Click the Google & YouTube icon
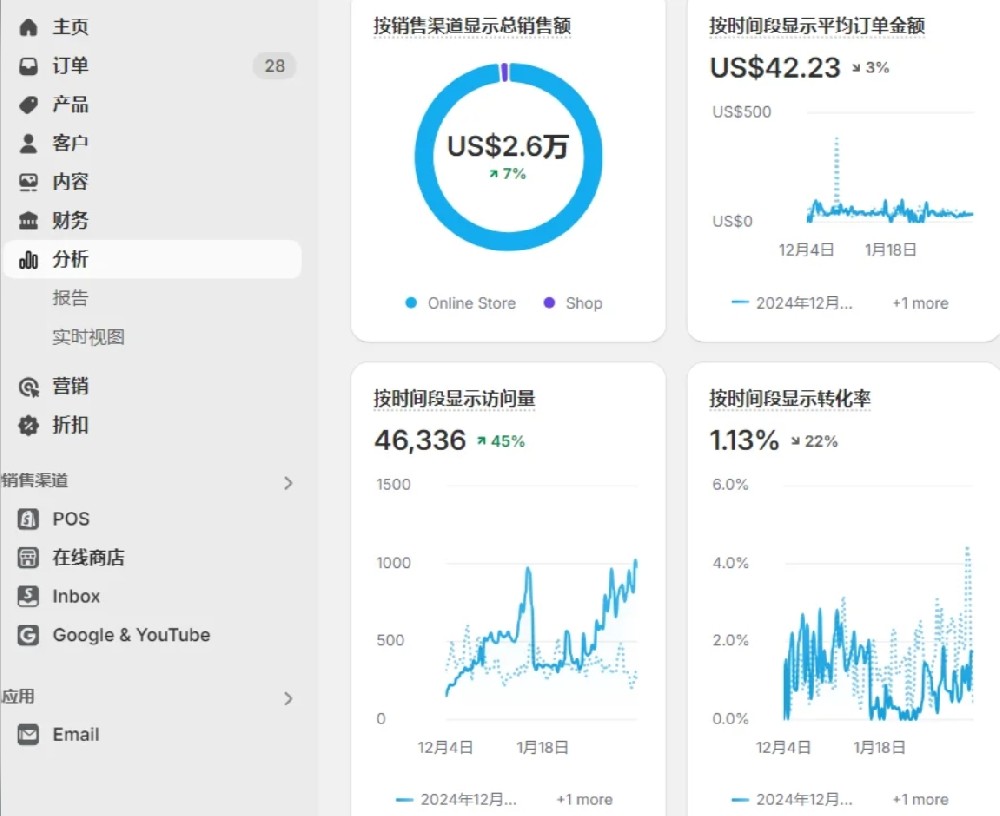The image size is (1000, 816). coord(28,635)
